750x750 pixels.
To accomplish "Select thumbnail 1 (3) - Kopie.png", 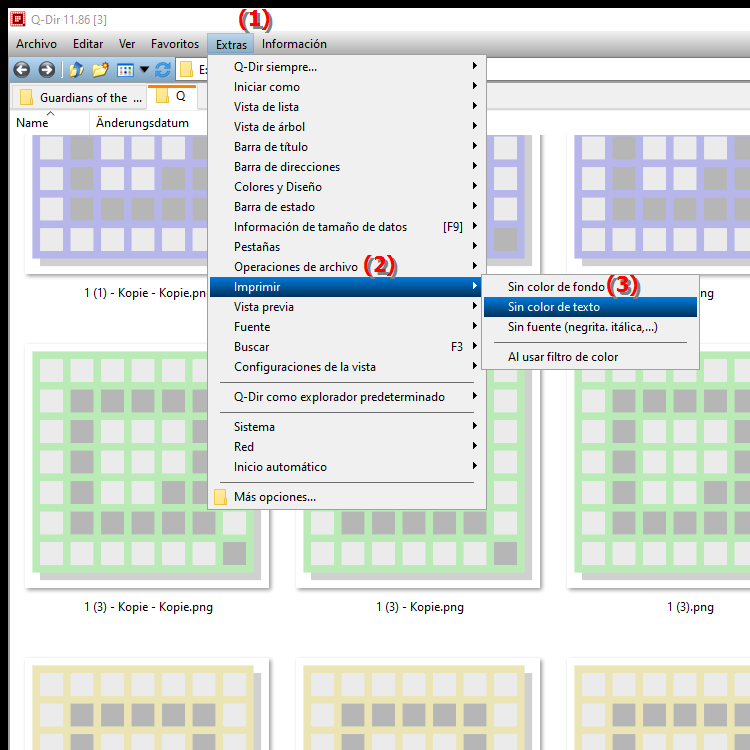I will click(x=418, y=549).
